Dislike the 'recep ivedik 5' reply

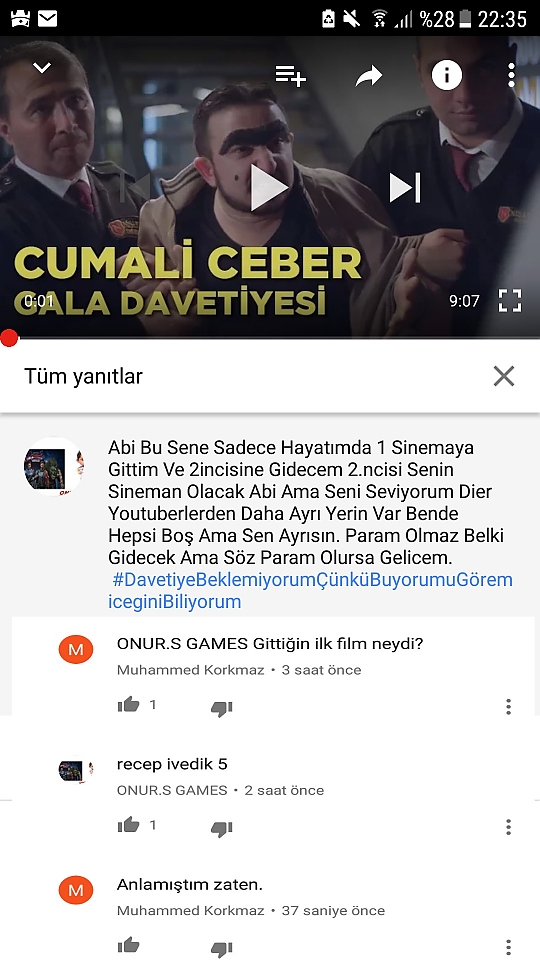(x=222, y=829)
